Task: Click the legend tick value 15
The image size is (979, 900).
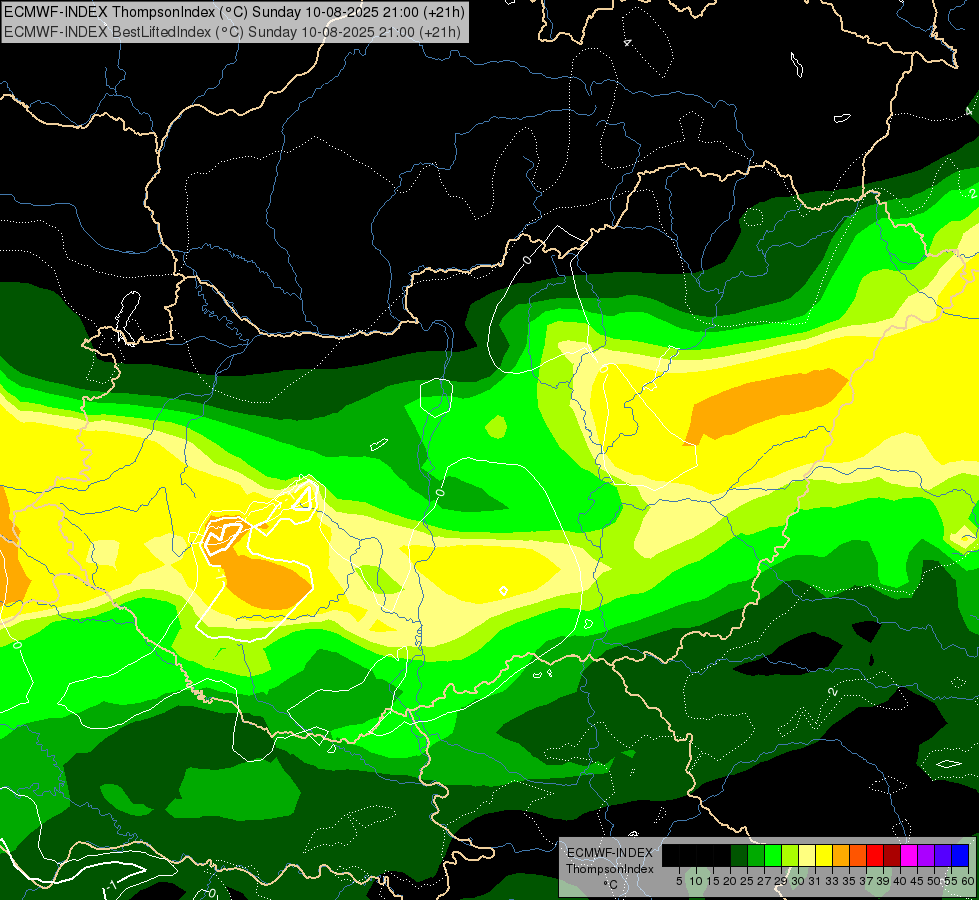Action: [x=714, y=881]
